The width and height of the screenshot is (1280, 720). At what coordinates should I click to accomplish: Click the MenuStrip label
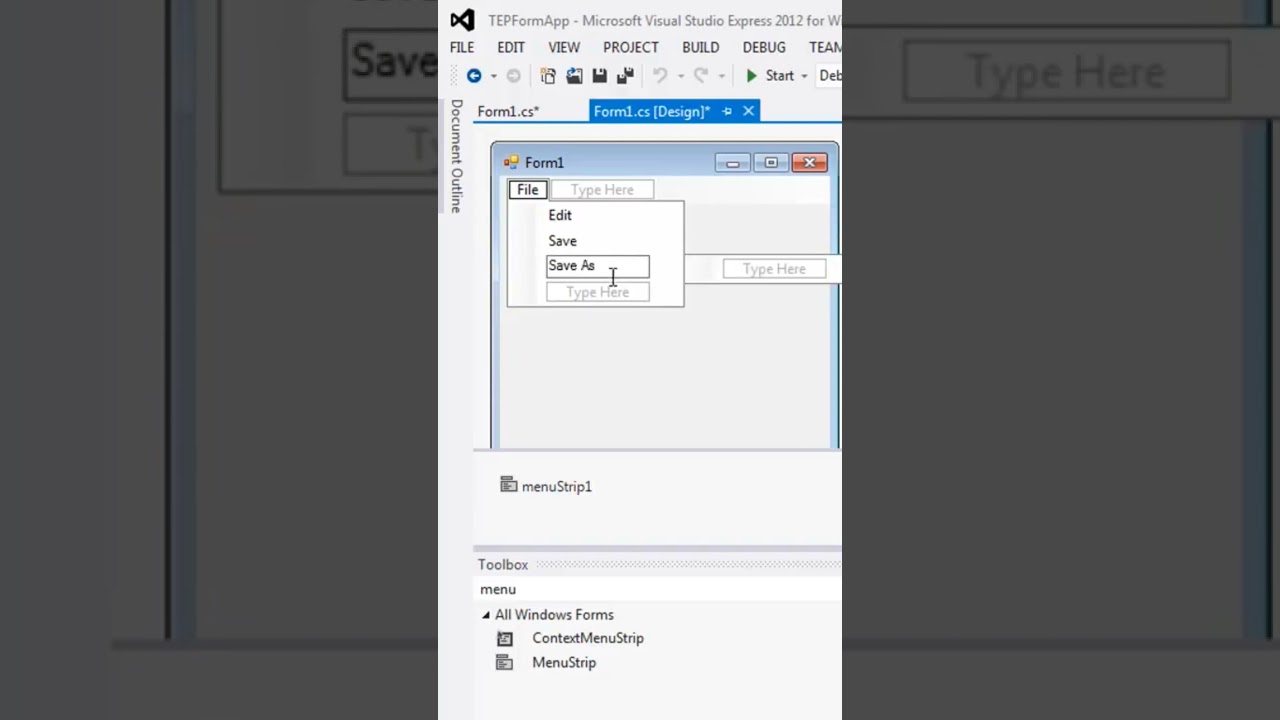click(564, 663)
